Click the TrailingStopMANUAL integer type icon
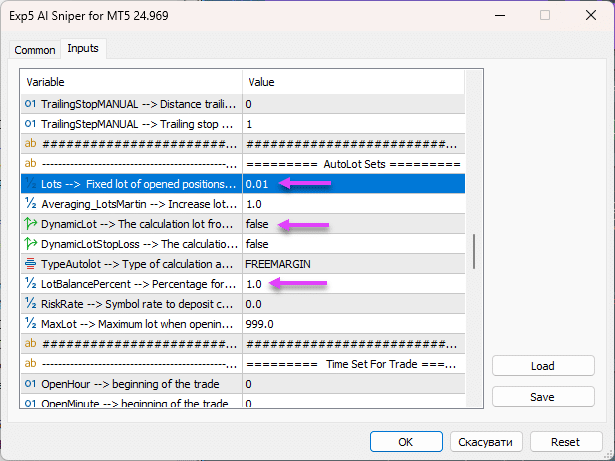 click(x=30, y=104)
